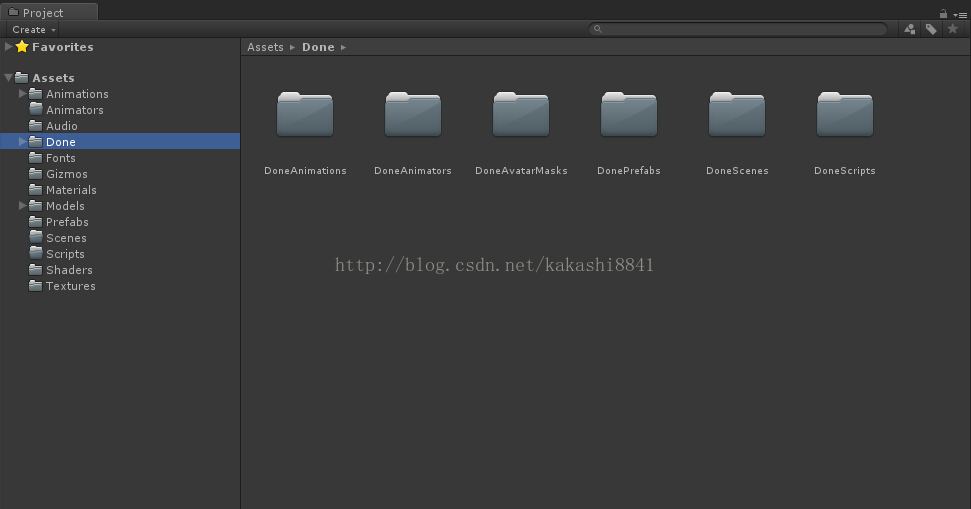Expand the Animations folder arrow

(23, 94)
